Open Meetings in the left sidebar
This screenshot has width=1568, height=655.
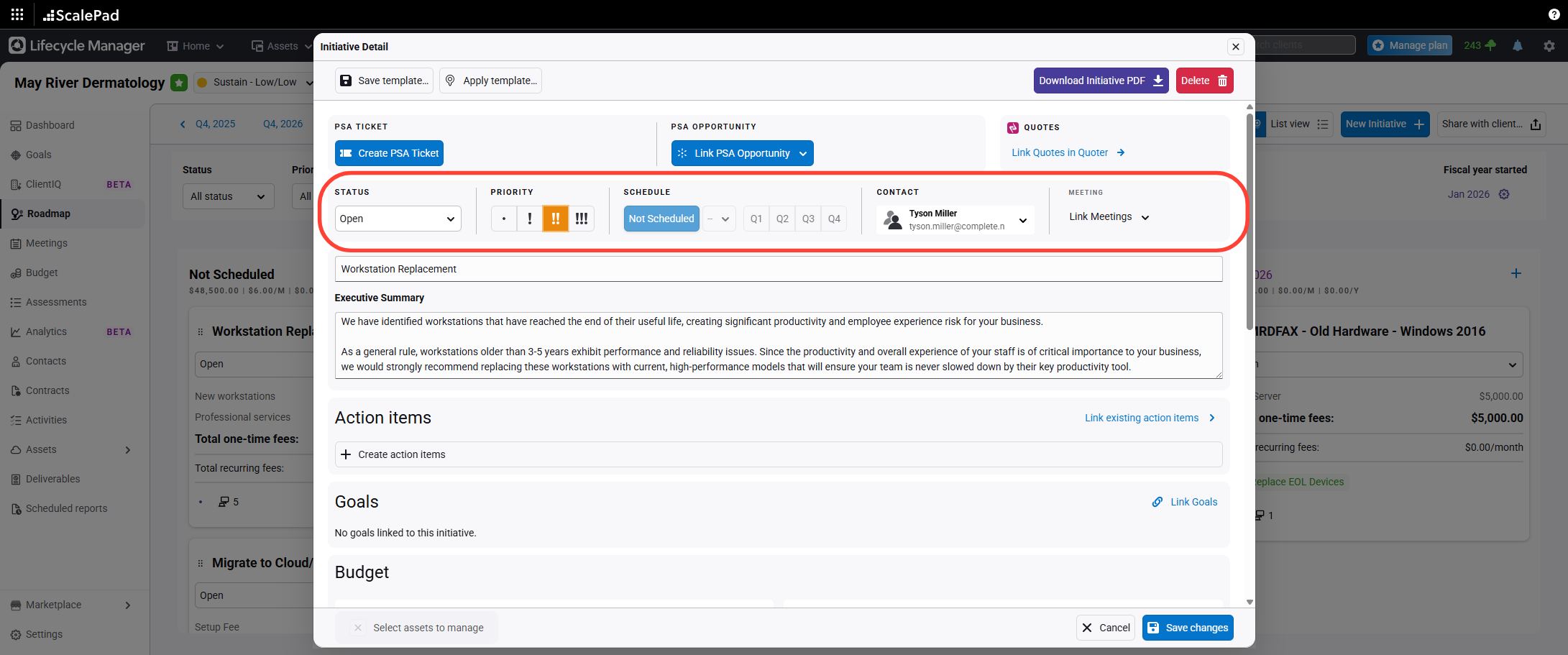click(47, 243)
